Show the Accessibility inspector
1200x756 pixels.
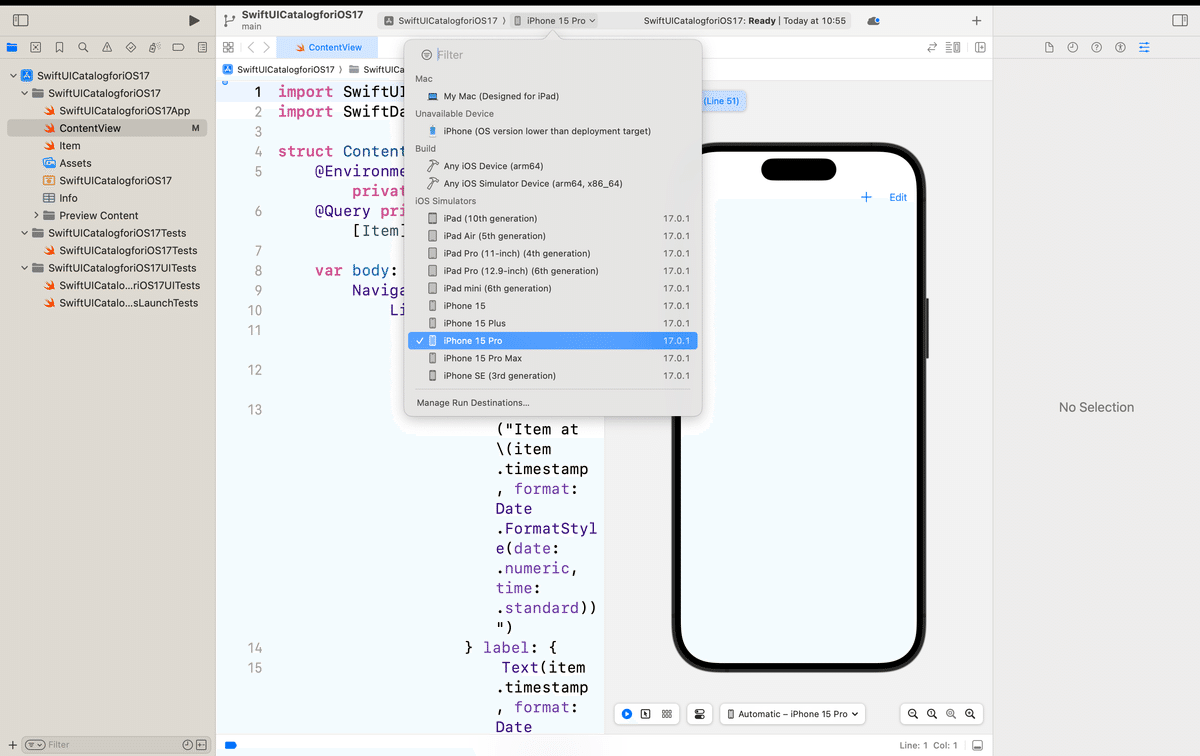tap(1120, 47)
